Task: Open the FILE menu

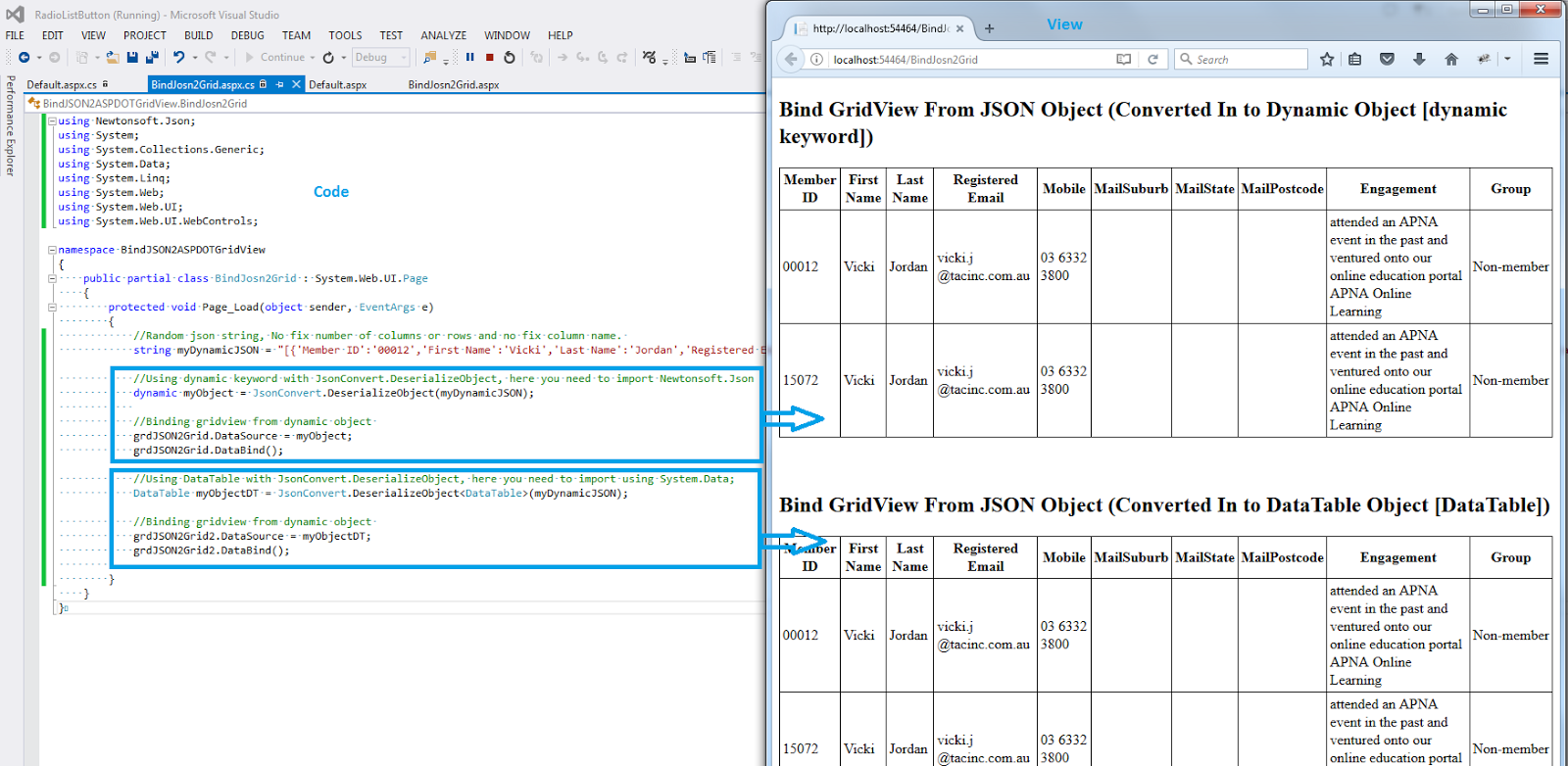Action: coord(15,35)
